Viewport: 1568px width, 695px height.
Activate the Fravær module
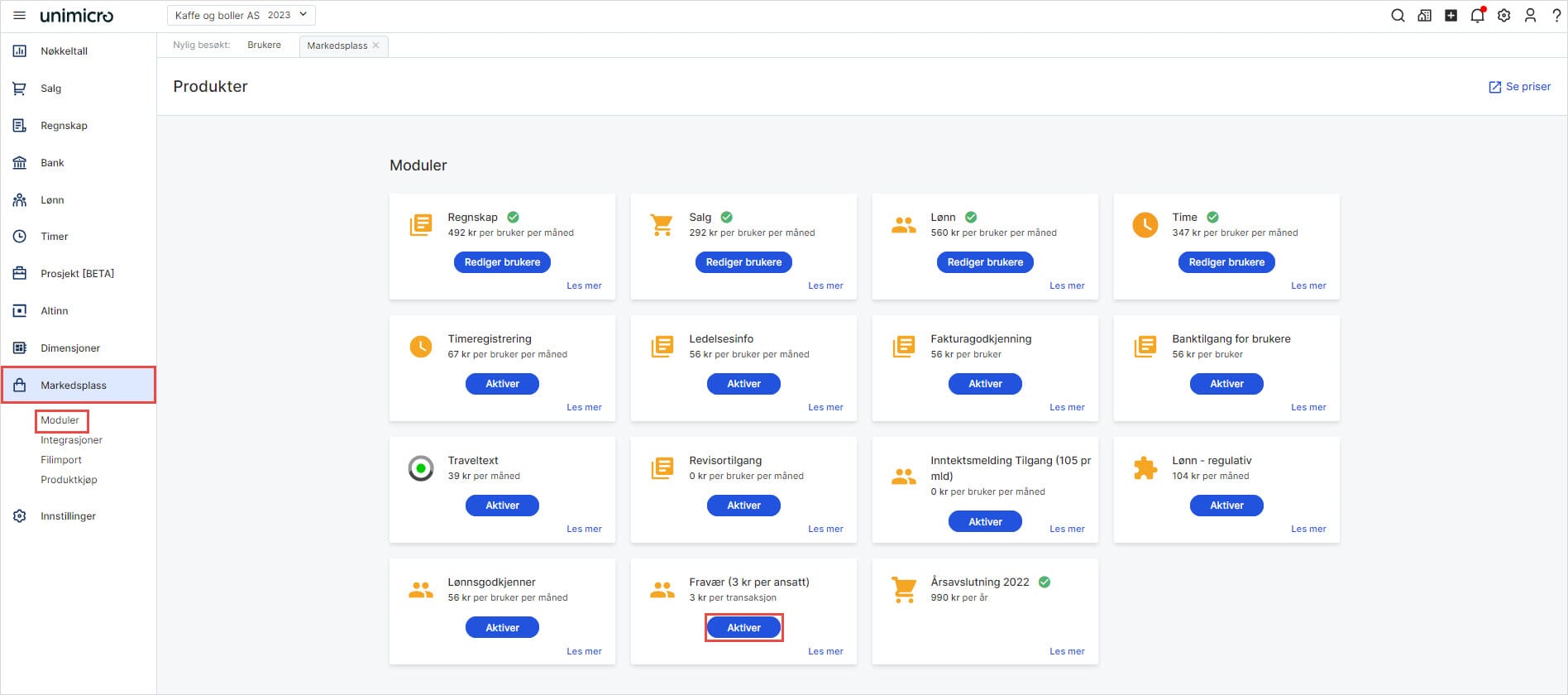pyautogui.click(x=743, y=628)
